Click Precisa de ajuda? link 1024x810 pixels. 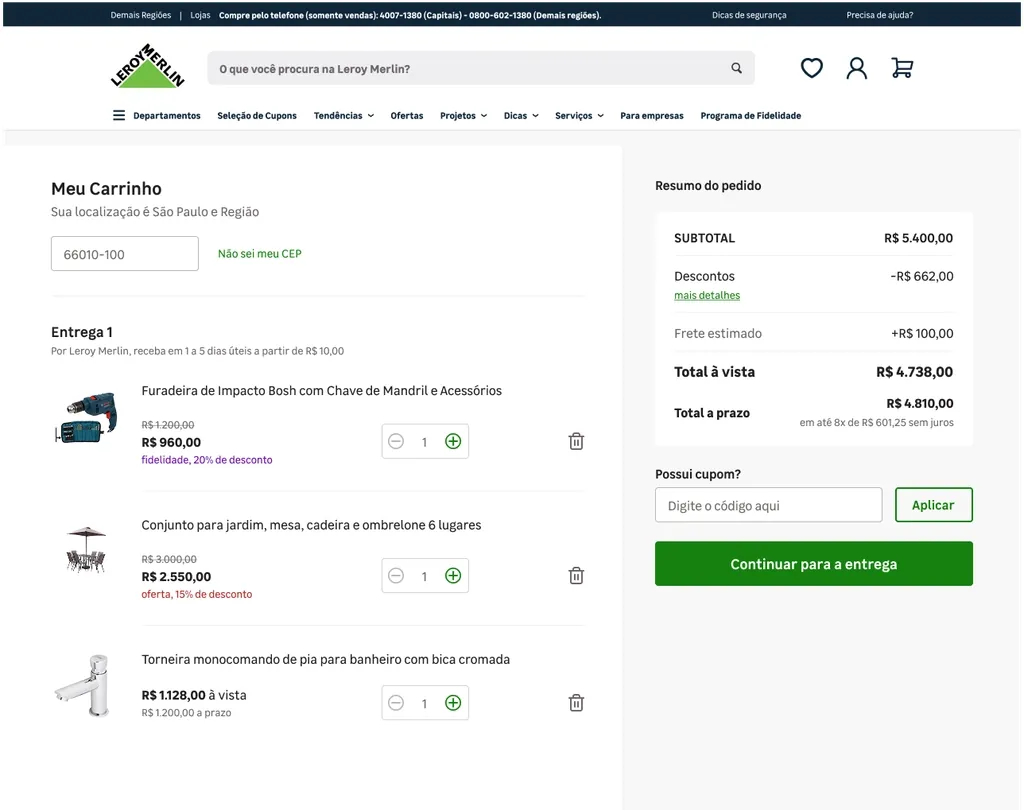(x=880, y=15)
